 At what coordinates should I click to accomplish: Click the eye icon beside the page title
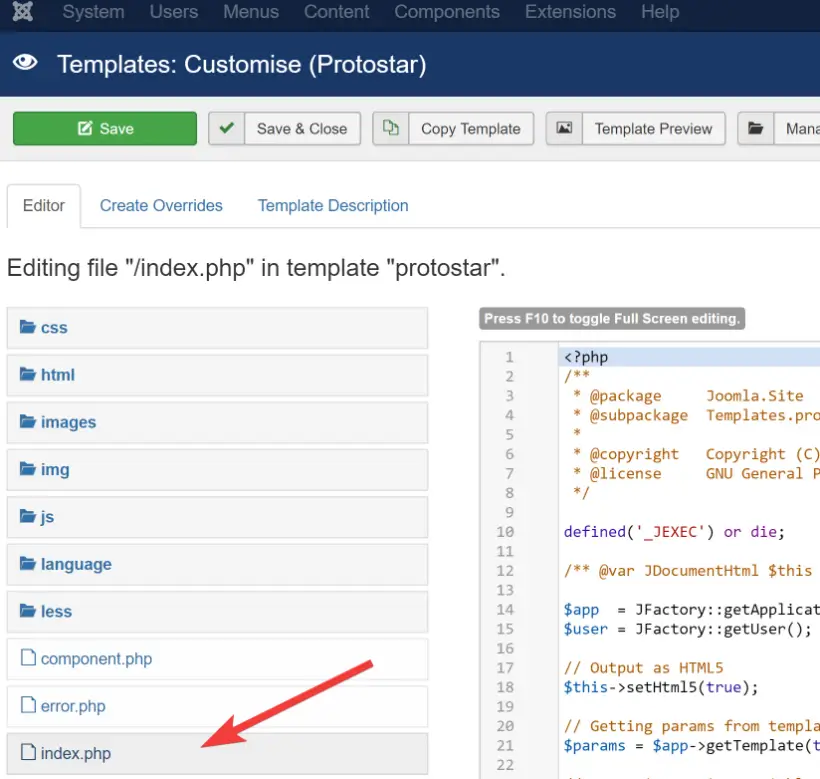click(25, 62)
